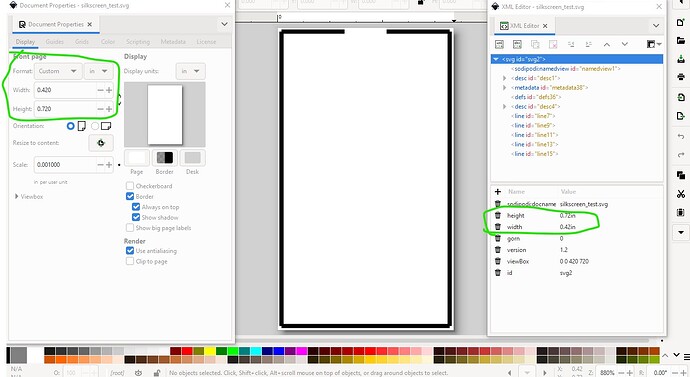Switch to the Grids tab
690x377 pixels.
pos(82,42)
